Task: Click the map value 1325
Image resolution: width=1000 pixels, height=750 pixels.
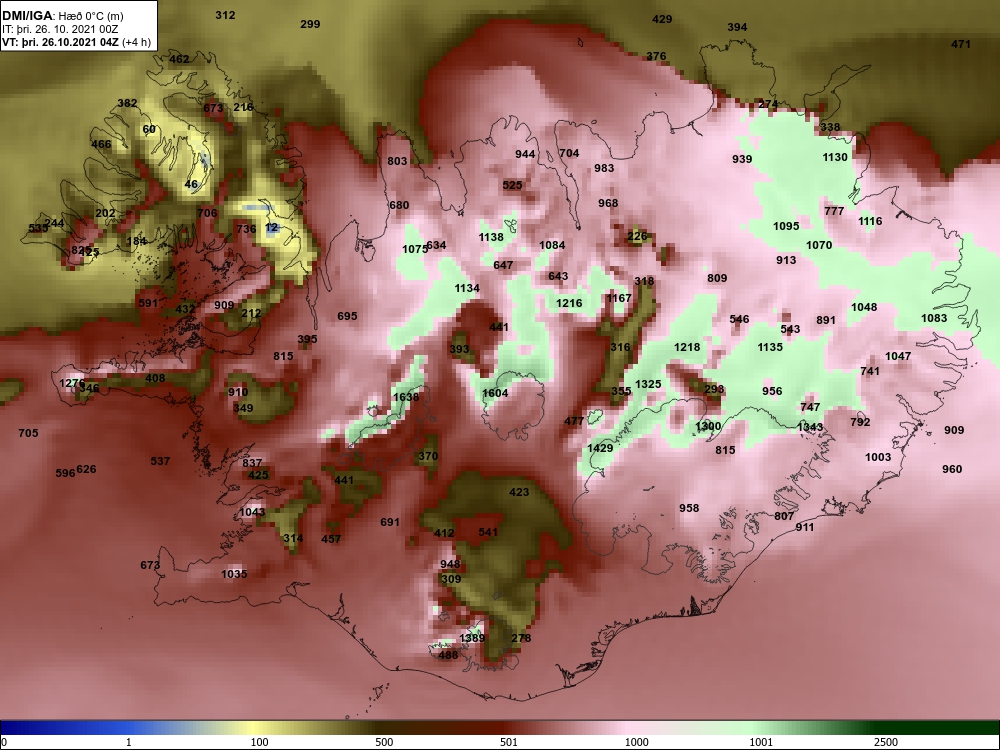Action: point(648,384)
